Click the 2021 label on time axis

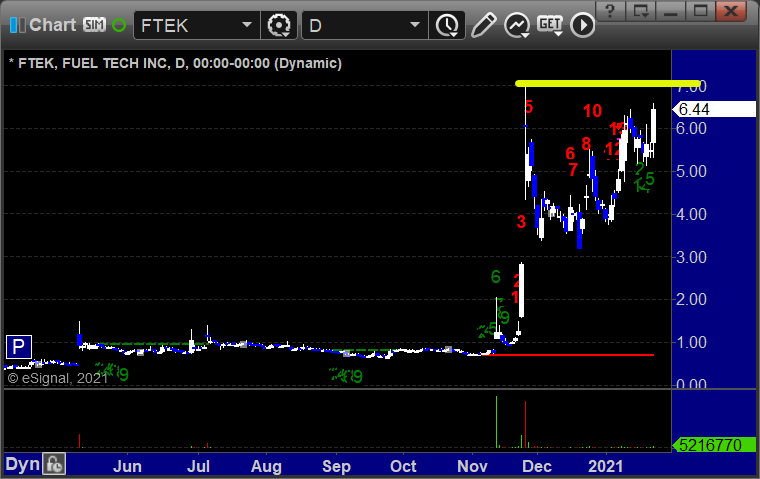605,466
